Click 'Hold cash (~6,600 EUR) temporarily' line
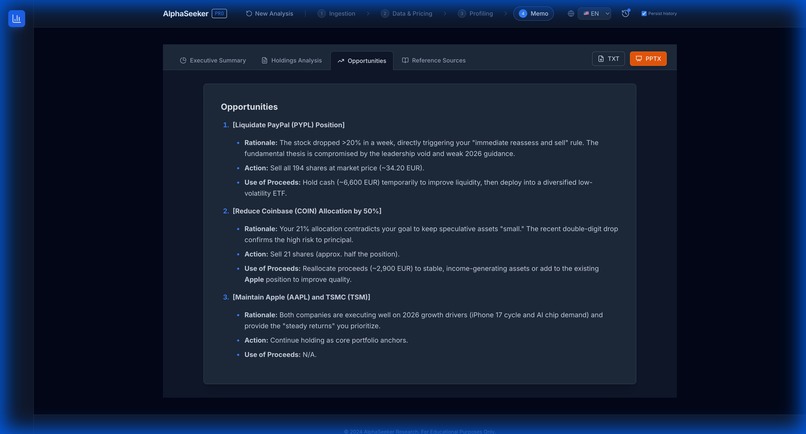Image resolution: width=806 pixels, height=434 pixels. (418, 188)
